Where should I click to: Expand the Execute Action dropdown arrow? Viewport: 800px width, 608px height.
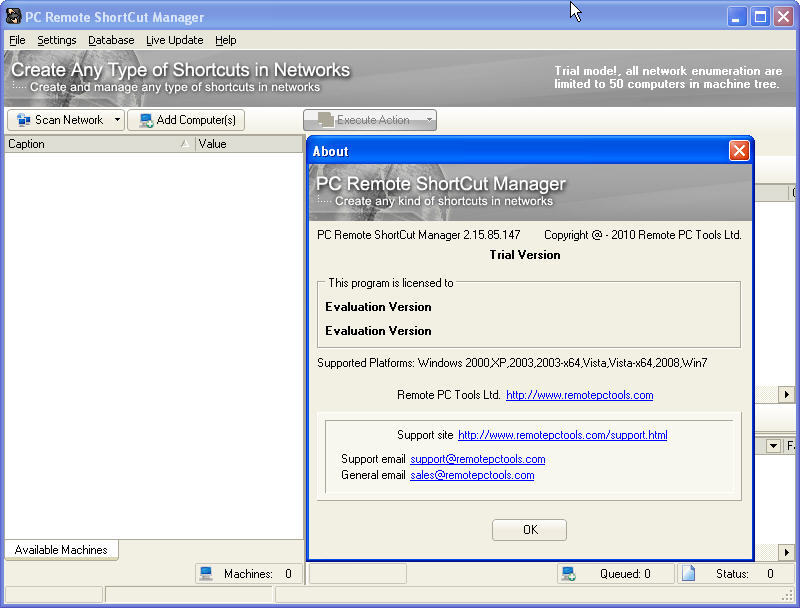click(429, 120)
